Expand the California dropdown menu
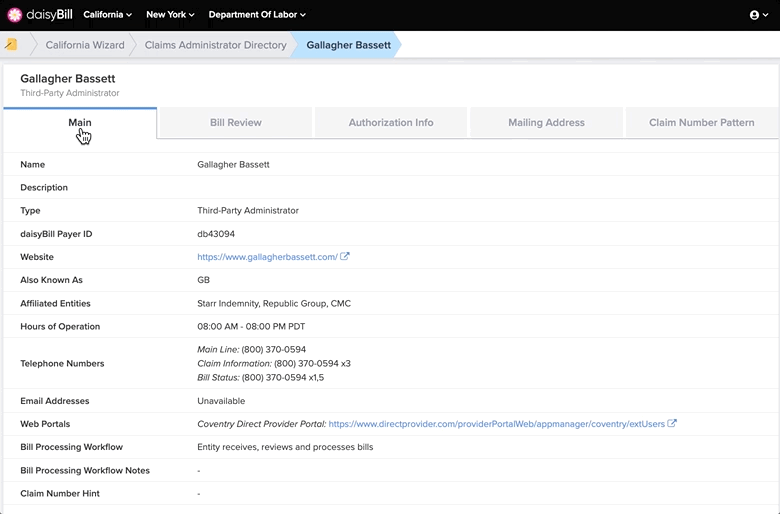The width and height of the screenshot is (780, 514). 107,14
